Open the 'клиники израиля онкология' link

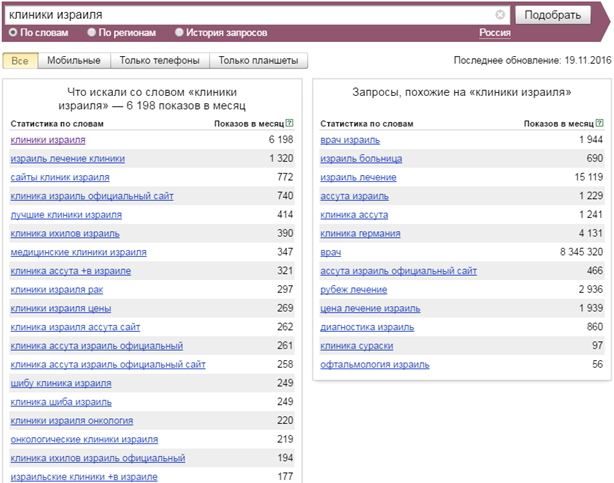pos(72,421)
